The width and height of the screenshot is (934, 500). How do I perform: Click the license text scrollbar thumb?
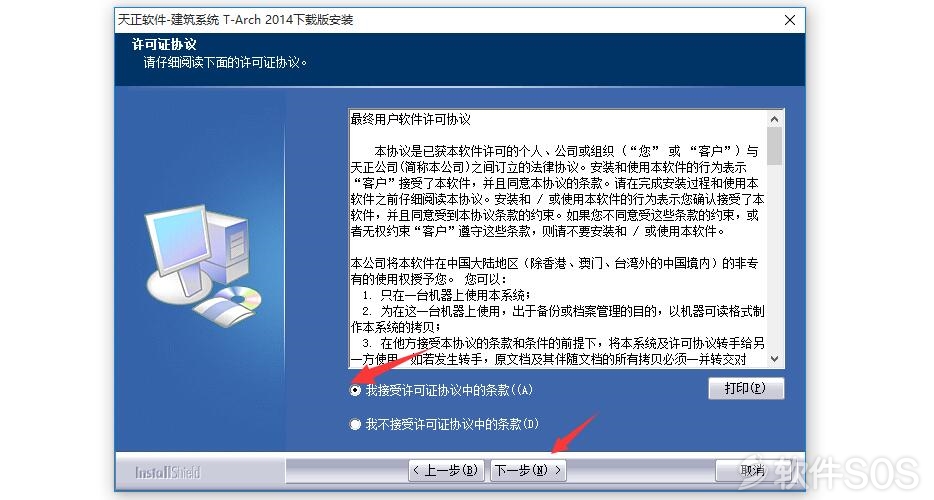click(774, 146)
